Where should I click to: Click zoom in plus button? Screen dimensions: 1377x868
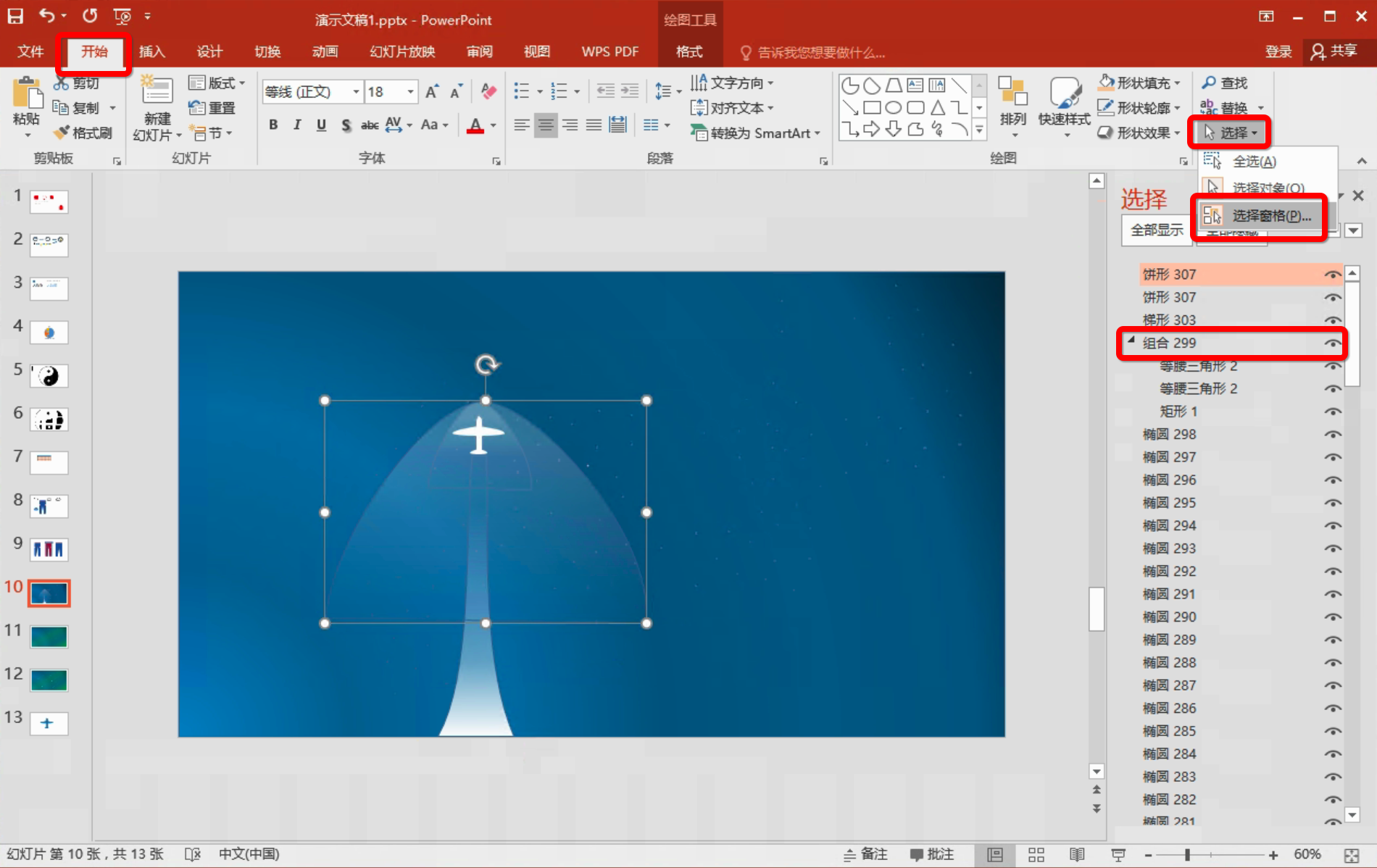[1273, 855]
